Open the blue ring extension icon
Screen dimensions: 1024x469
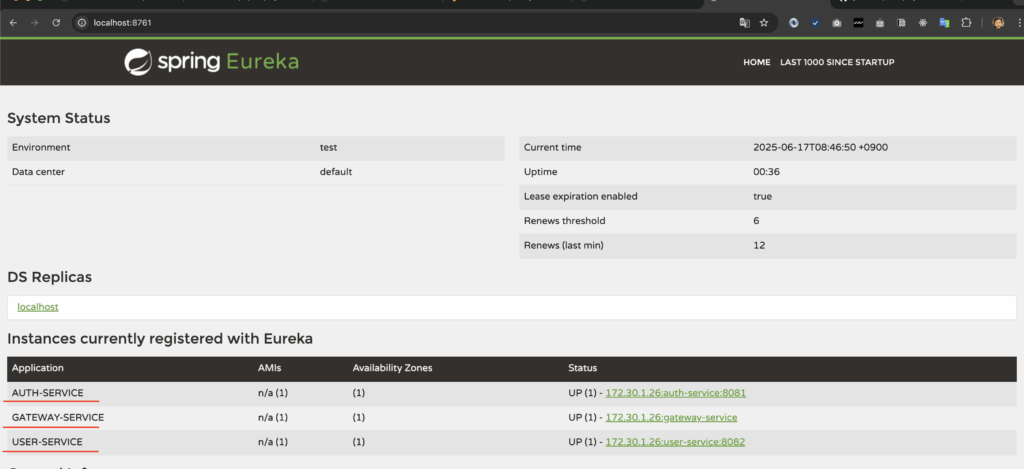click(x=794, y=23)
